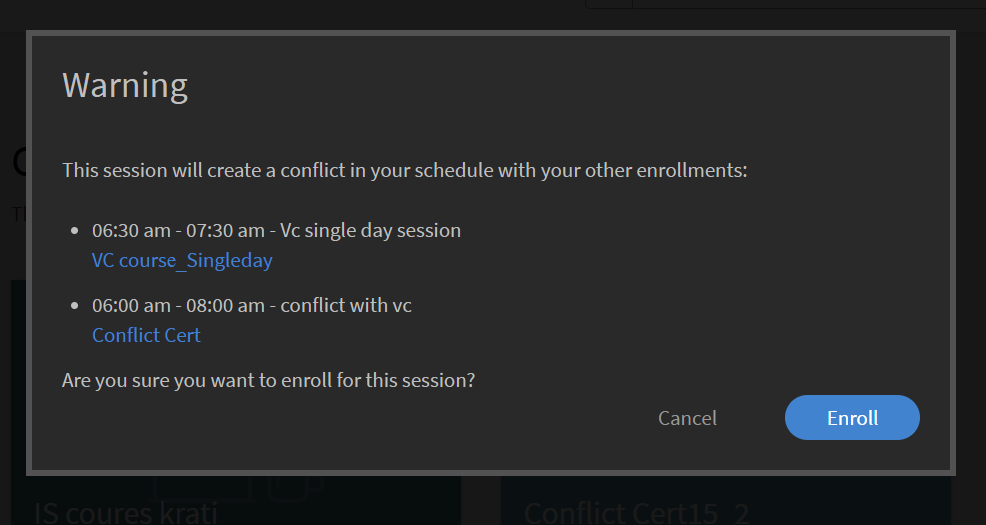Select the Conflict Cert15_2 card title

click(635, 512)
